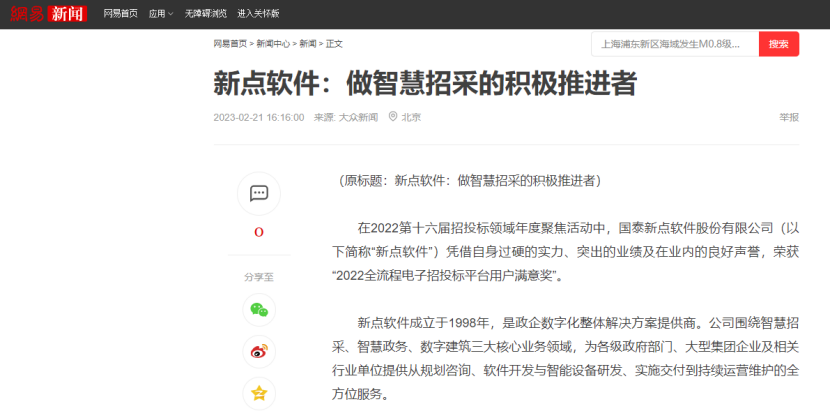
Task: Click the NetEase 網易 logo
Action: 28,14
